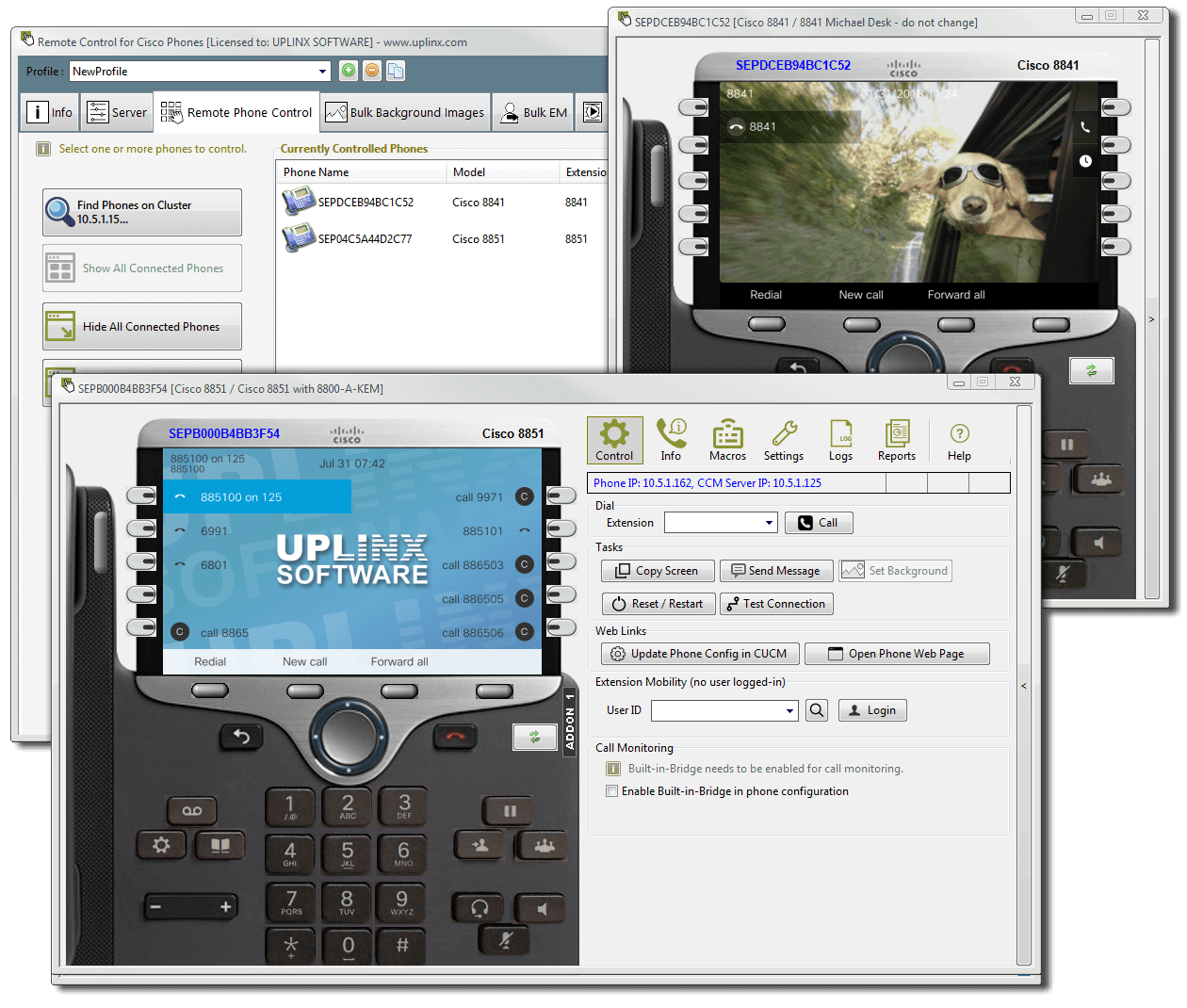Screen dimensions: 1187x1008
Task: Open the Reports toolbar icon
Action: pos(897,440)
